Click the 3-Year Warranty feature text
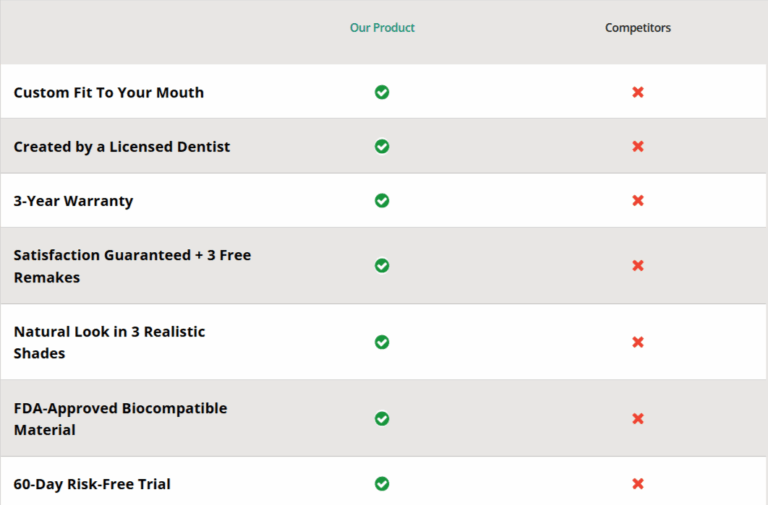 click(x=73, y=201)
